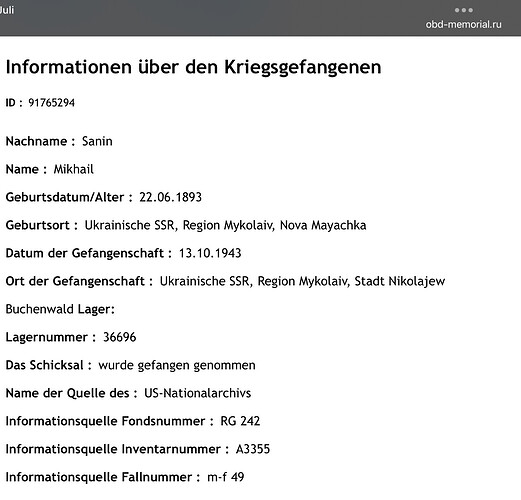
Task: Click the 'Informationsquelle Fallnummer :' label
Action: (x=103, y=478)
